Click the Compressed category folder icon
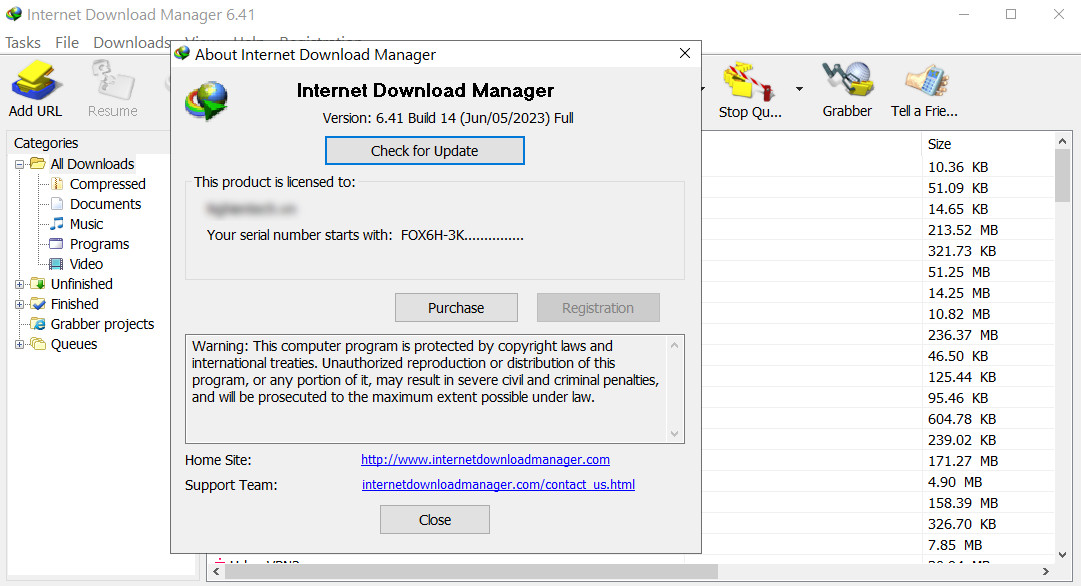 point(57,184)
